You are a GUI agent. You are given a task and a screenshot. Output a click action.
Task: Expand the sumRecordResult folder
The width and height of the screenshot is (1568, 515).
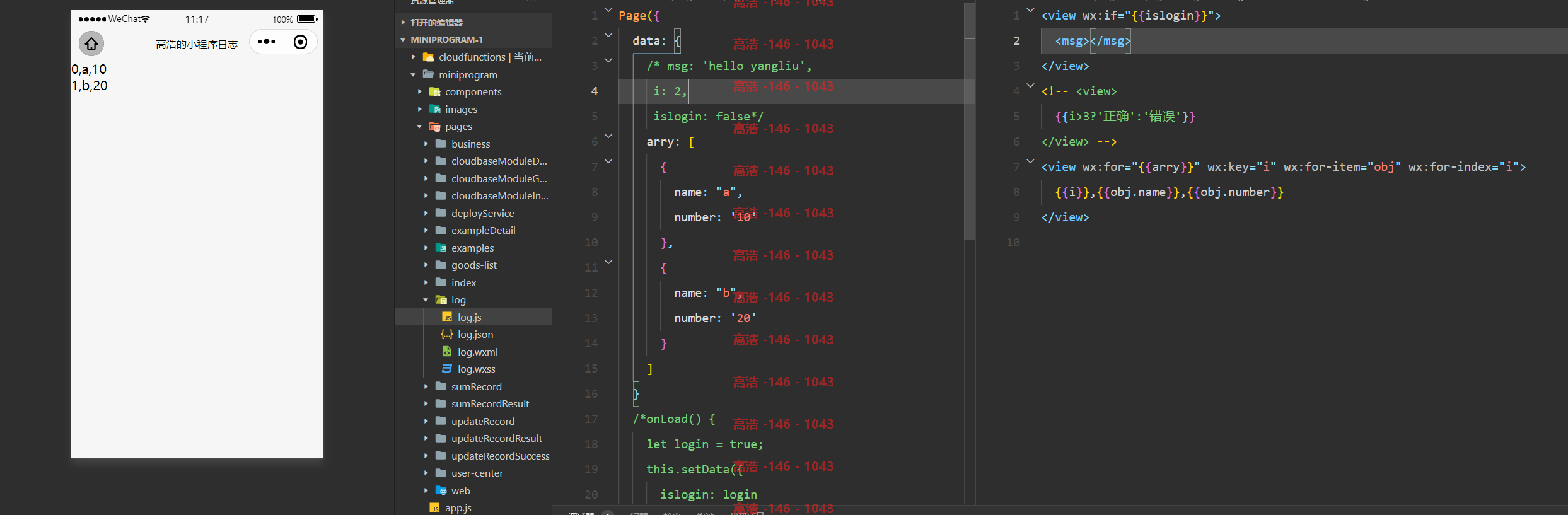[x=426, y=403]
